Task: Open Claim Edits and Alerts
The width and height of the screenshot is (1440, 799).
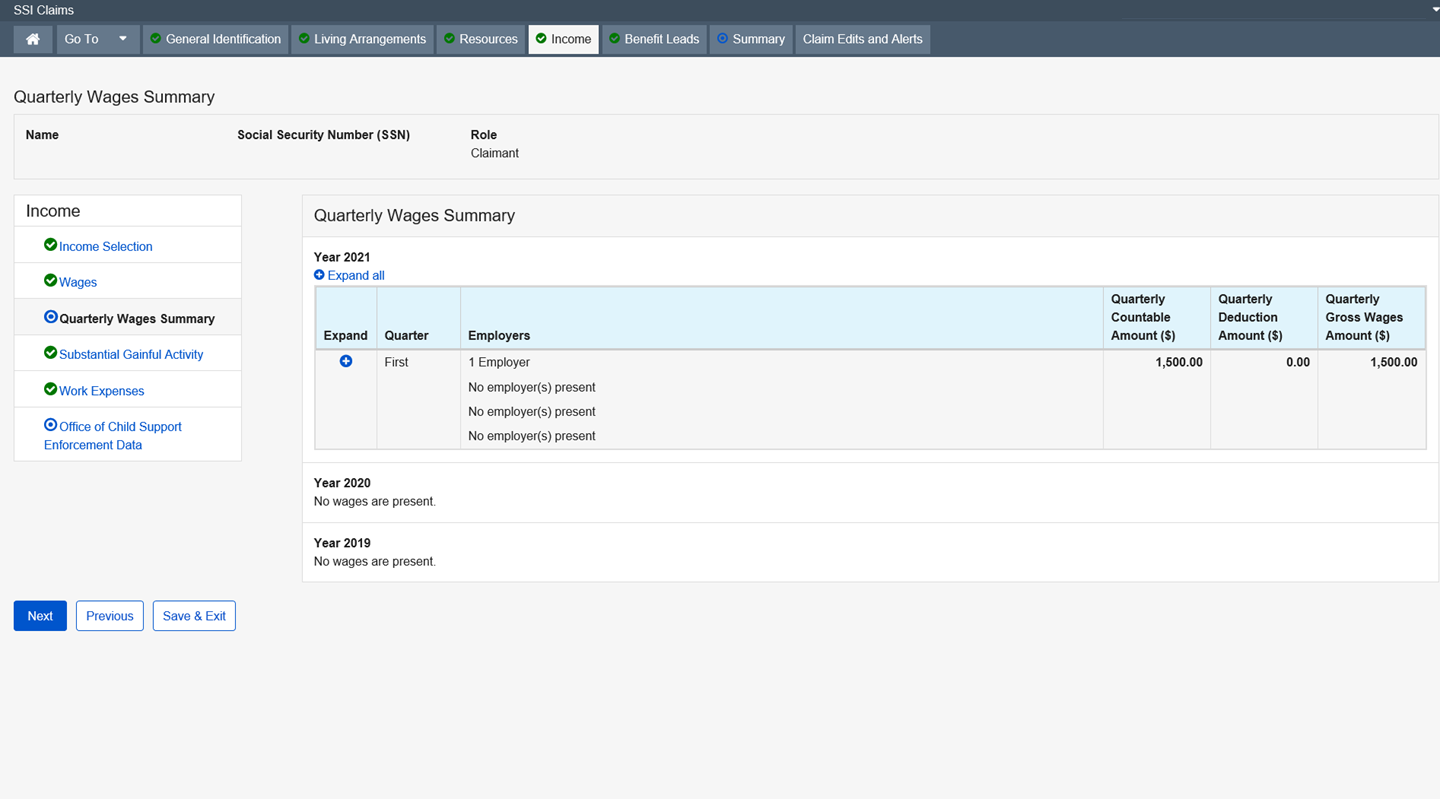Action: (862, 39)
